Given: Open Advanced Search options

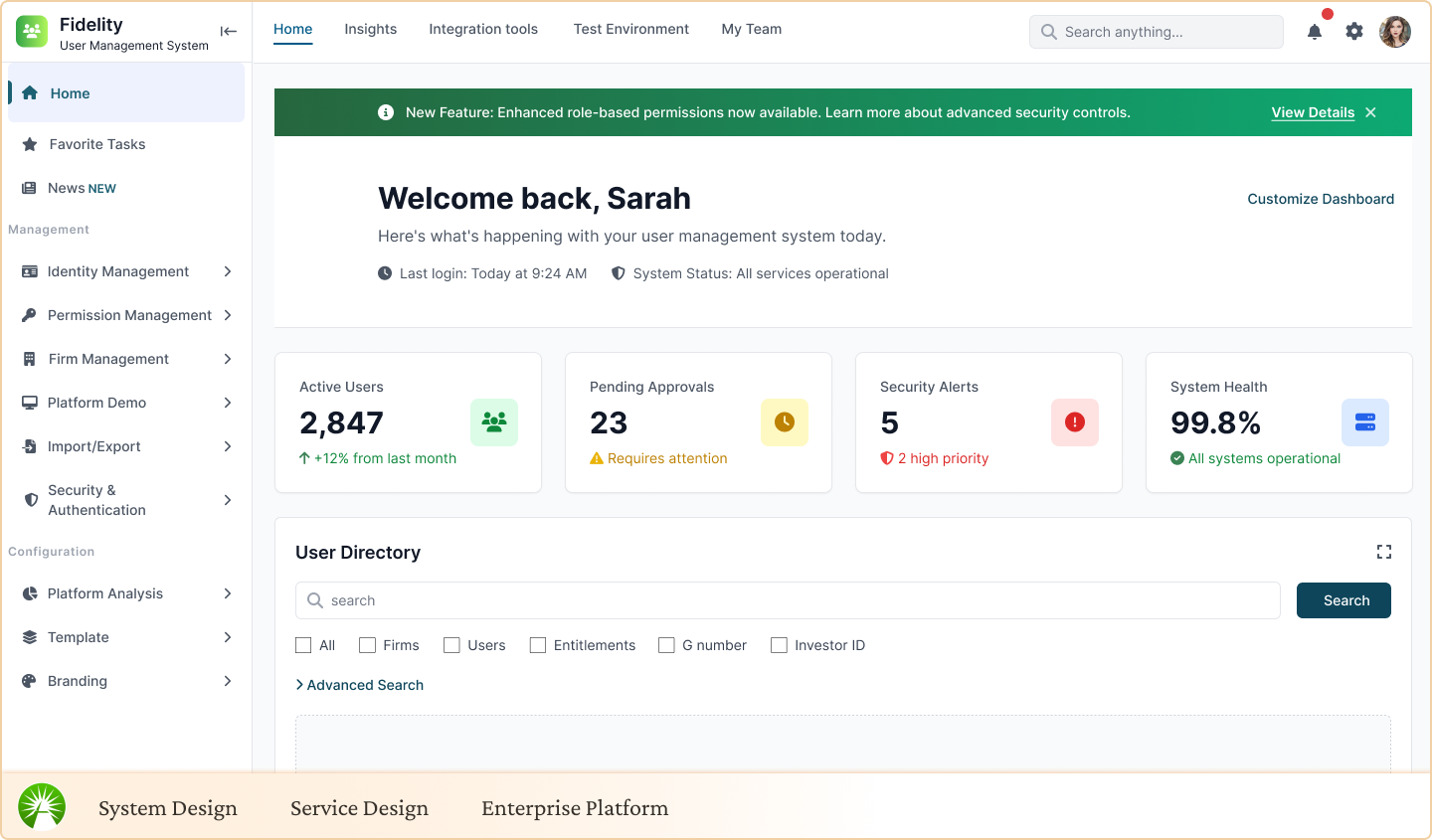Looking at the screenshot, I should (359, 685).
